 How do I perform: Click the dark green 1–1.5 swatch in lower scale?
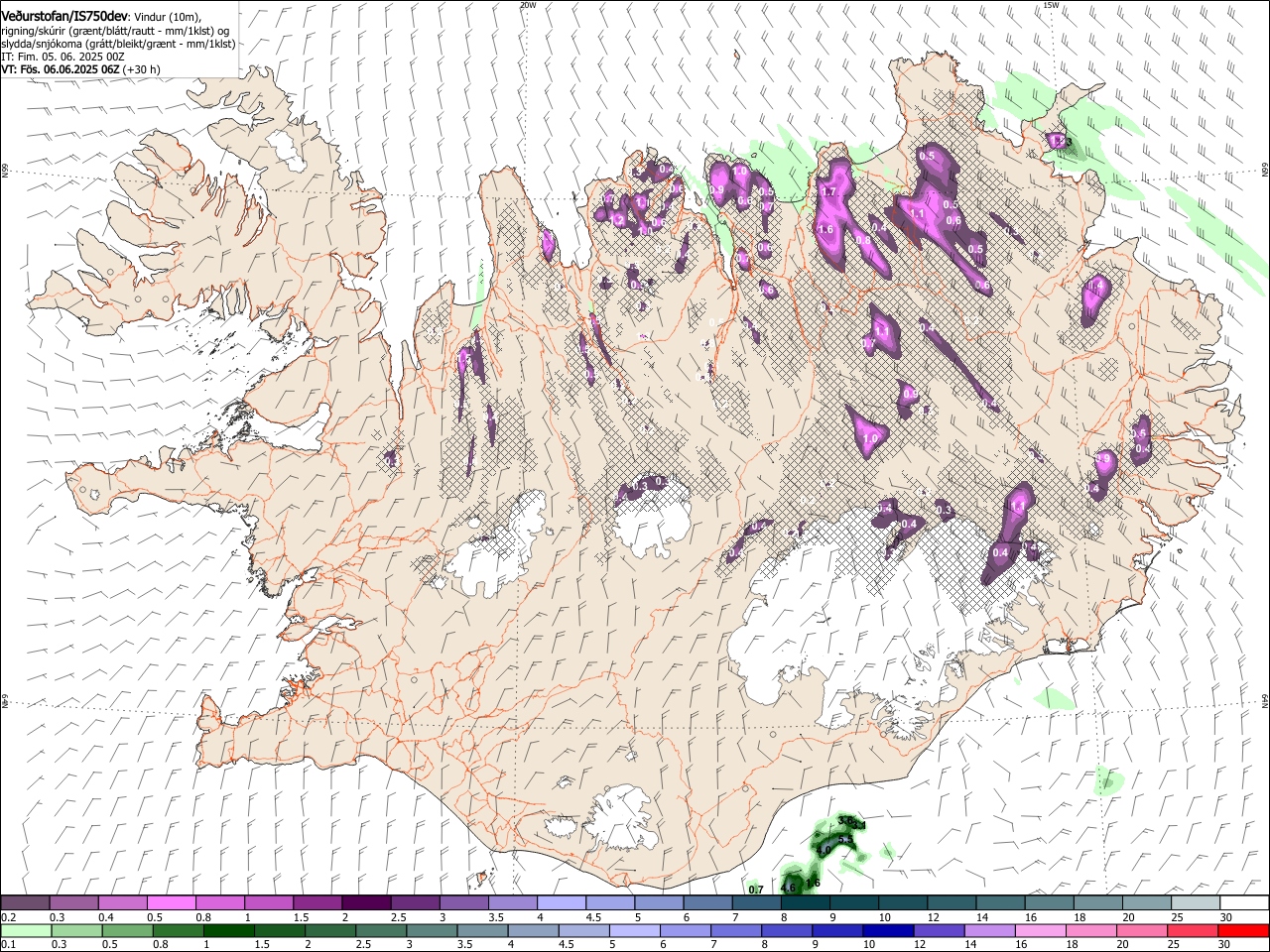[x=228, y=931]
